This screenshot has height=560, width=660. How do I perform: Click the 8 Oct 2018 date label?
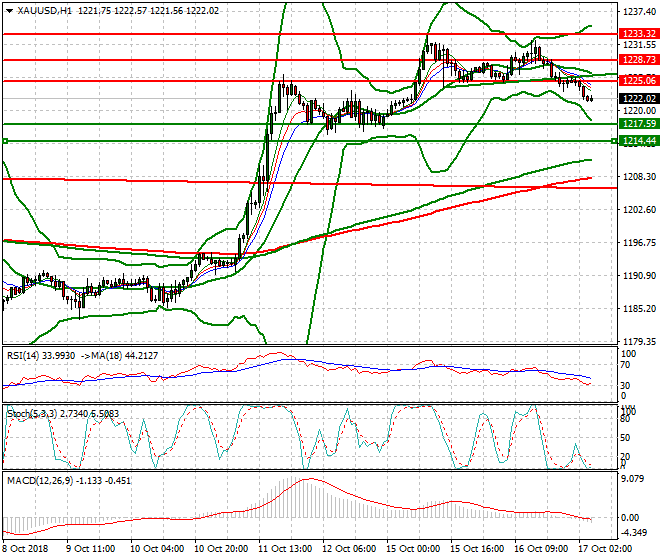(26, 549)
